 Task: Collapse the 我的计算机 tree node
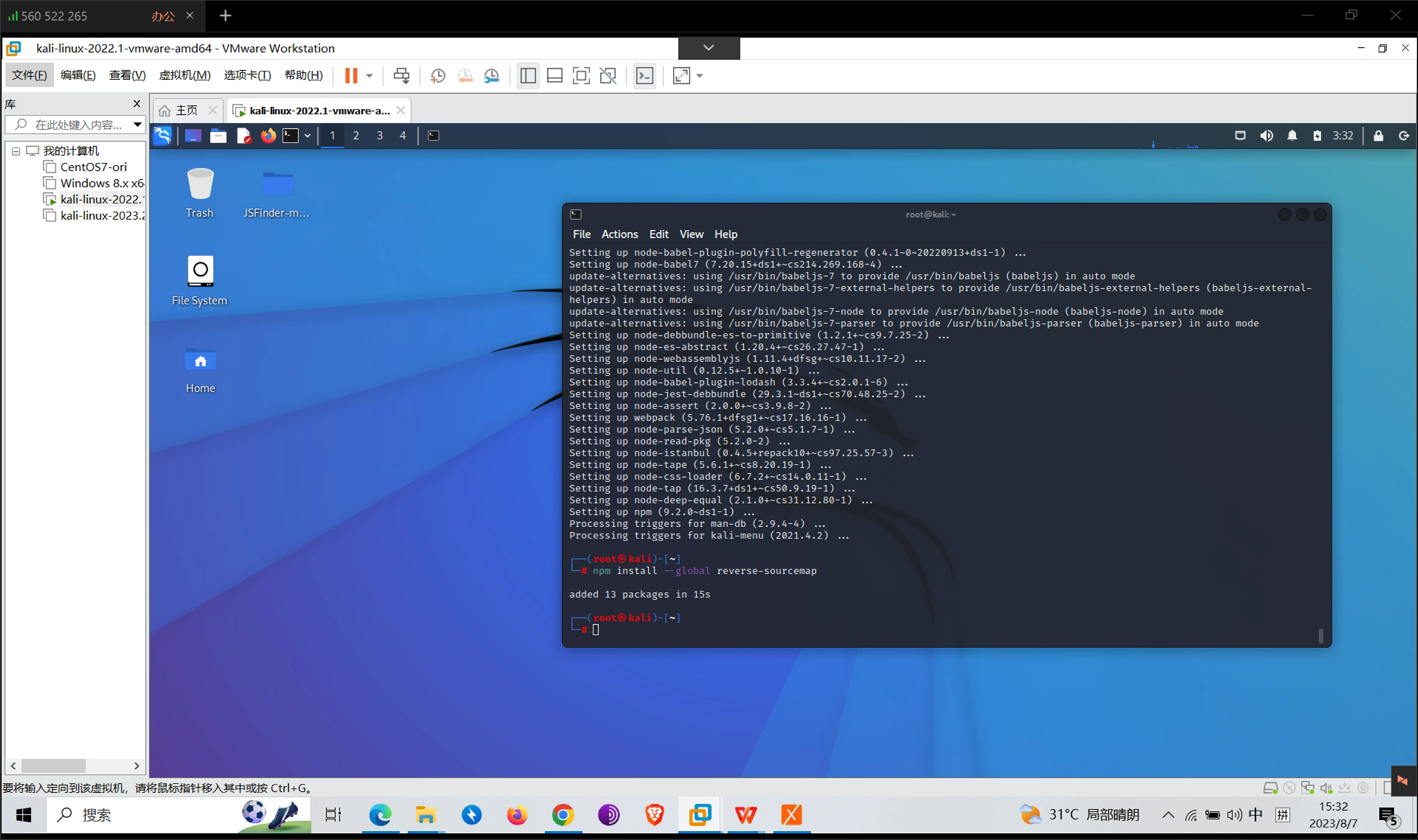coord(16,151)
